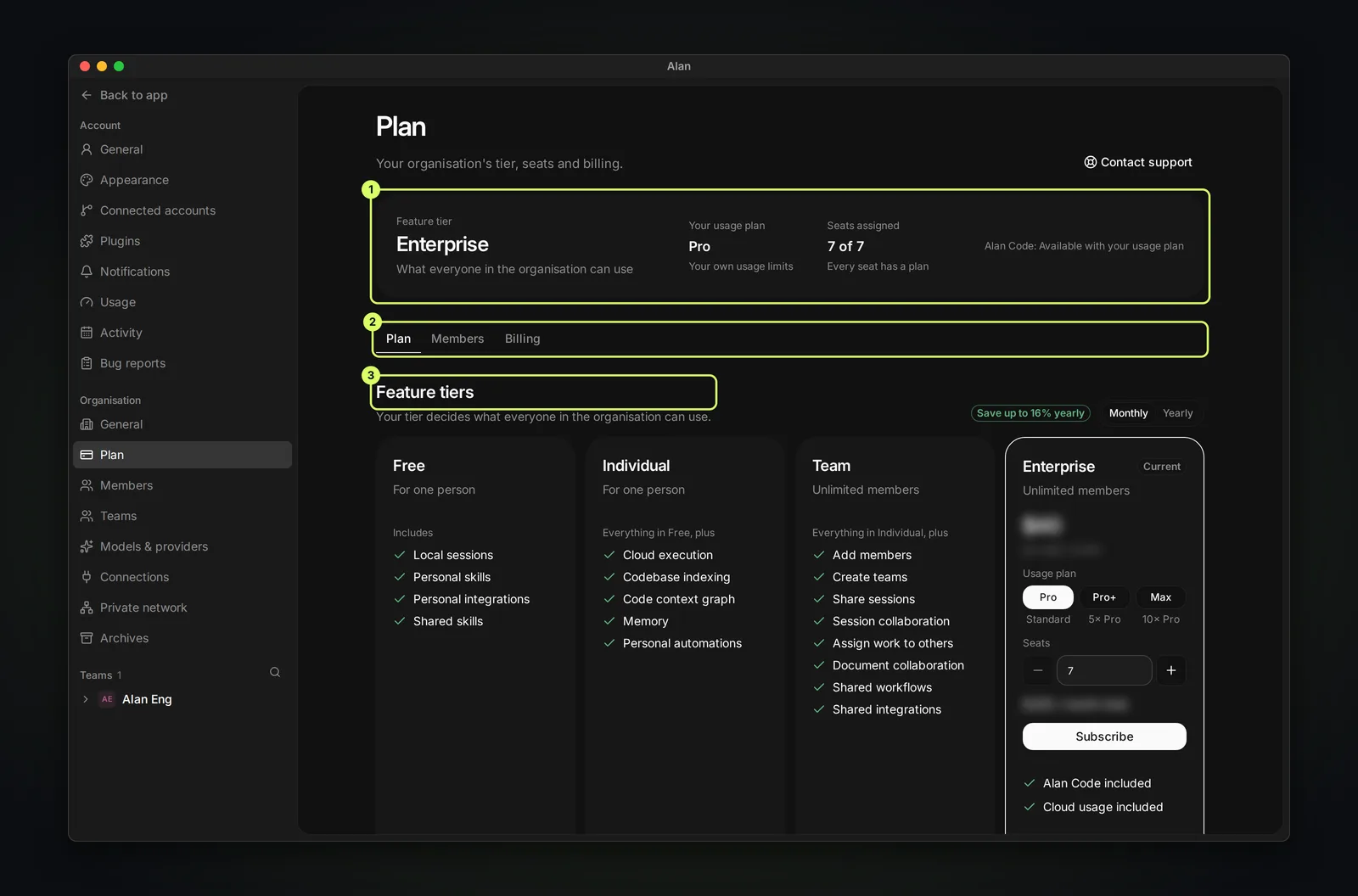Click Back to app
1358x896 pixels.
click(125, 95)
